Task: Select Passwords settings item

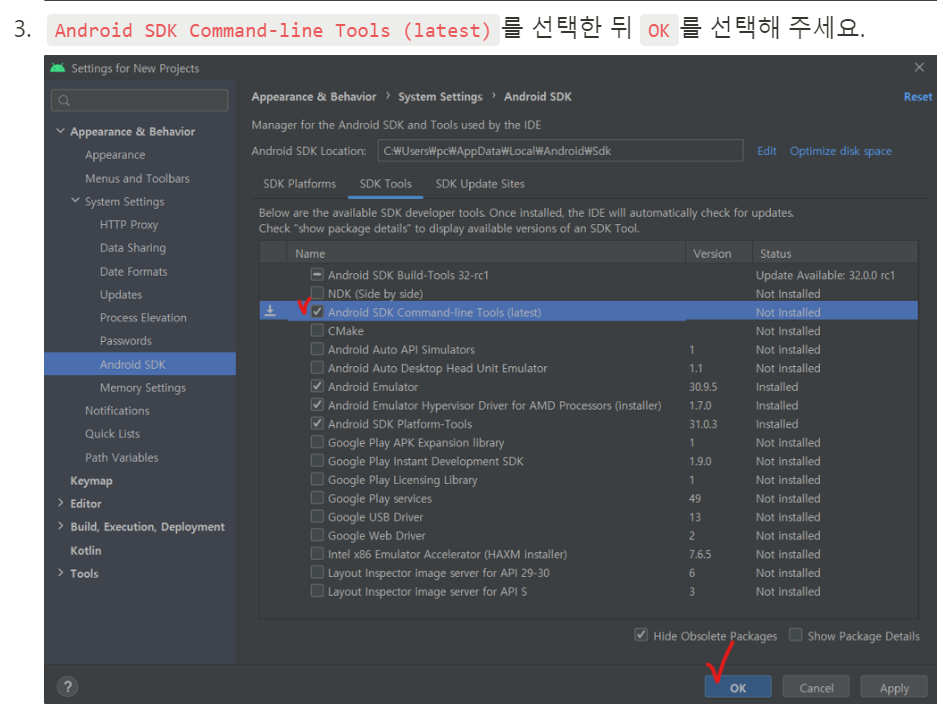Action: [x=126, y=341]
